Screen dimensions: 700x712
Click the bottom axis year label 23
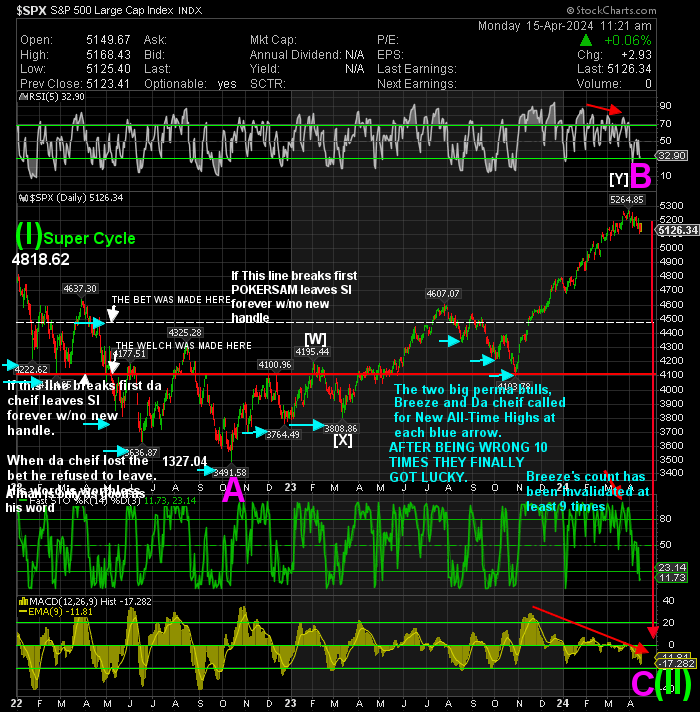(290, 703)
